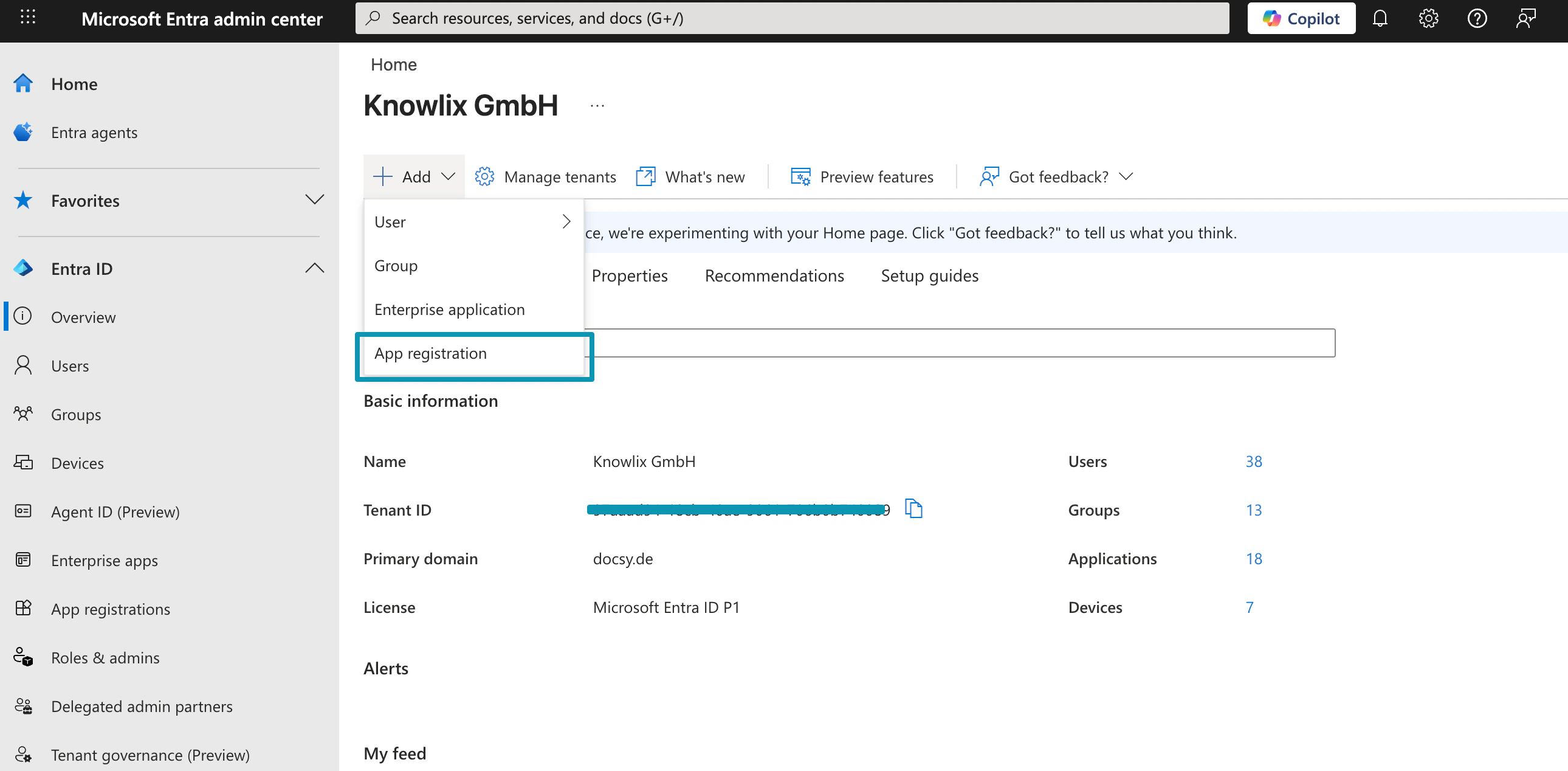Open the help panel
Viewport: 1568px width, 771px height.
pos(1477,18)
